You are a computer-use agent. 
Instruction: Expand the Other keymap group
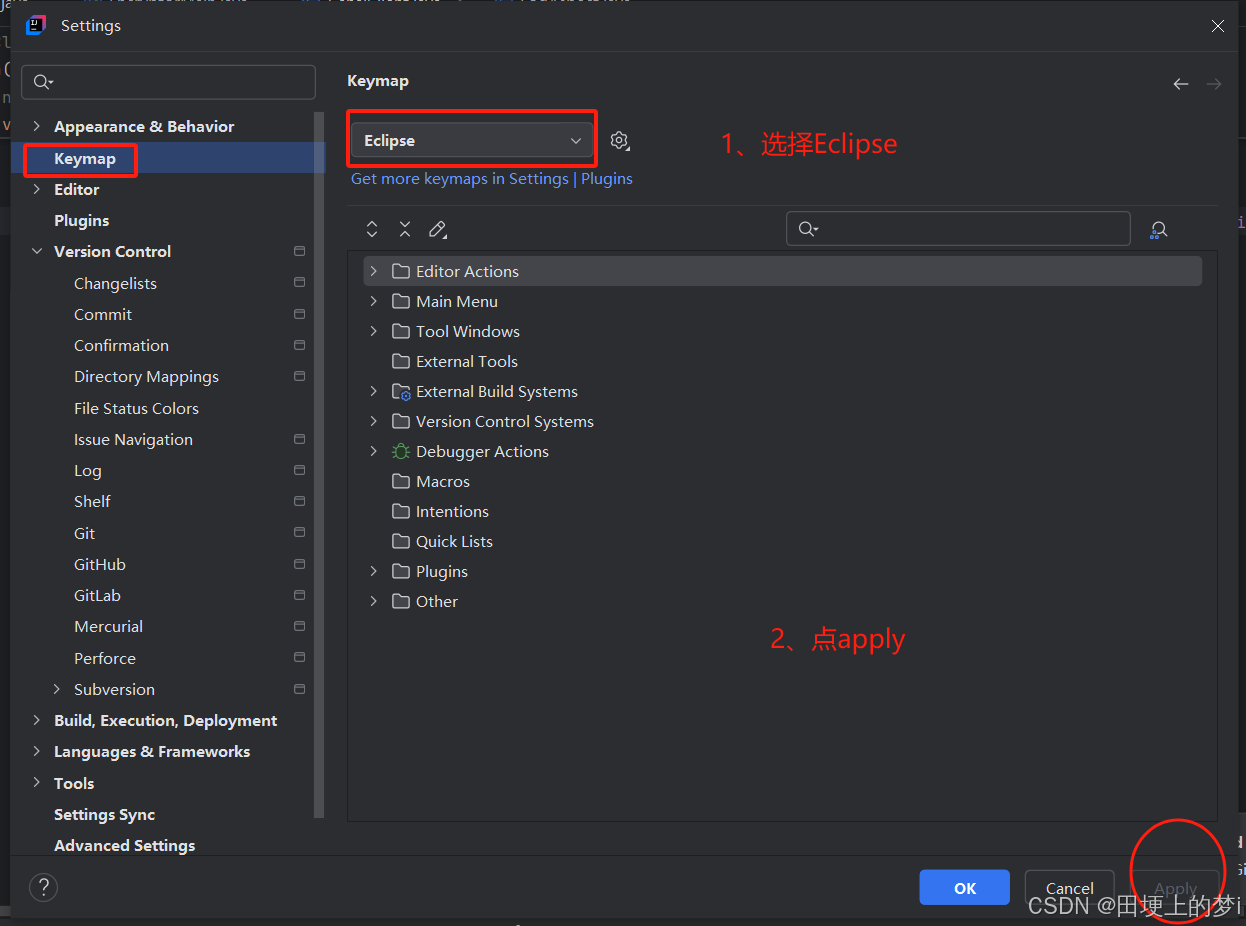(374, 601)
